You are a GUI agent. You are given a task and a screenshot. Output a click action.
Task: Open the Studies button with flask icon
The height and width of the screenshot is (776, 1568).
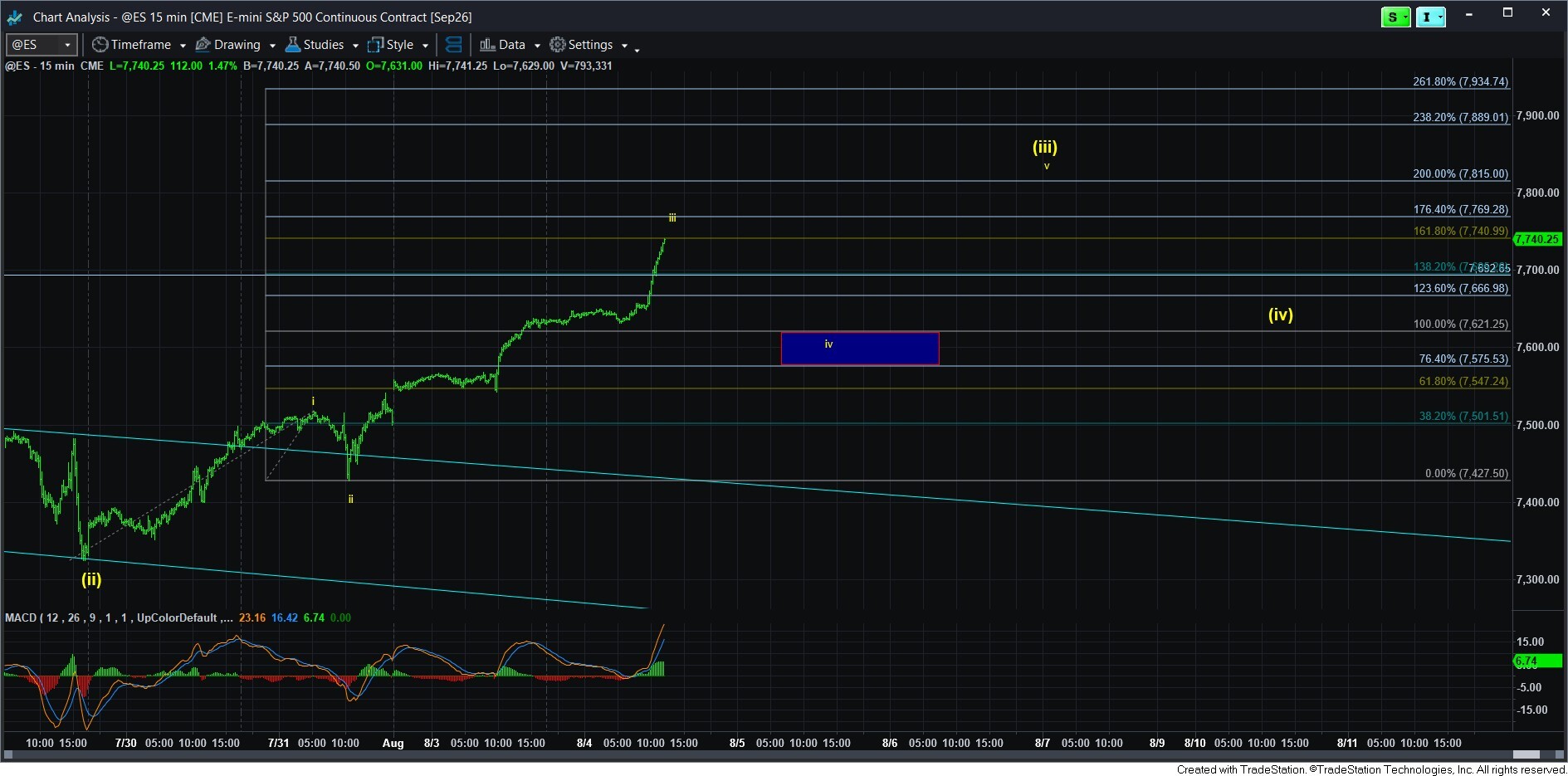click(x=315, y=45)
